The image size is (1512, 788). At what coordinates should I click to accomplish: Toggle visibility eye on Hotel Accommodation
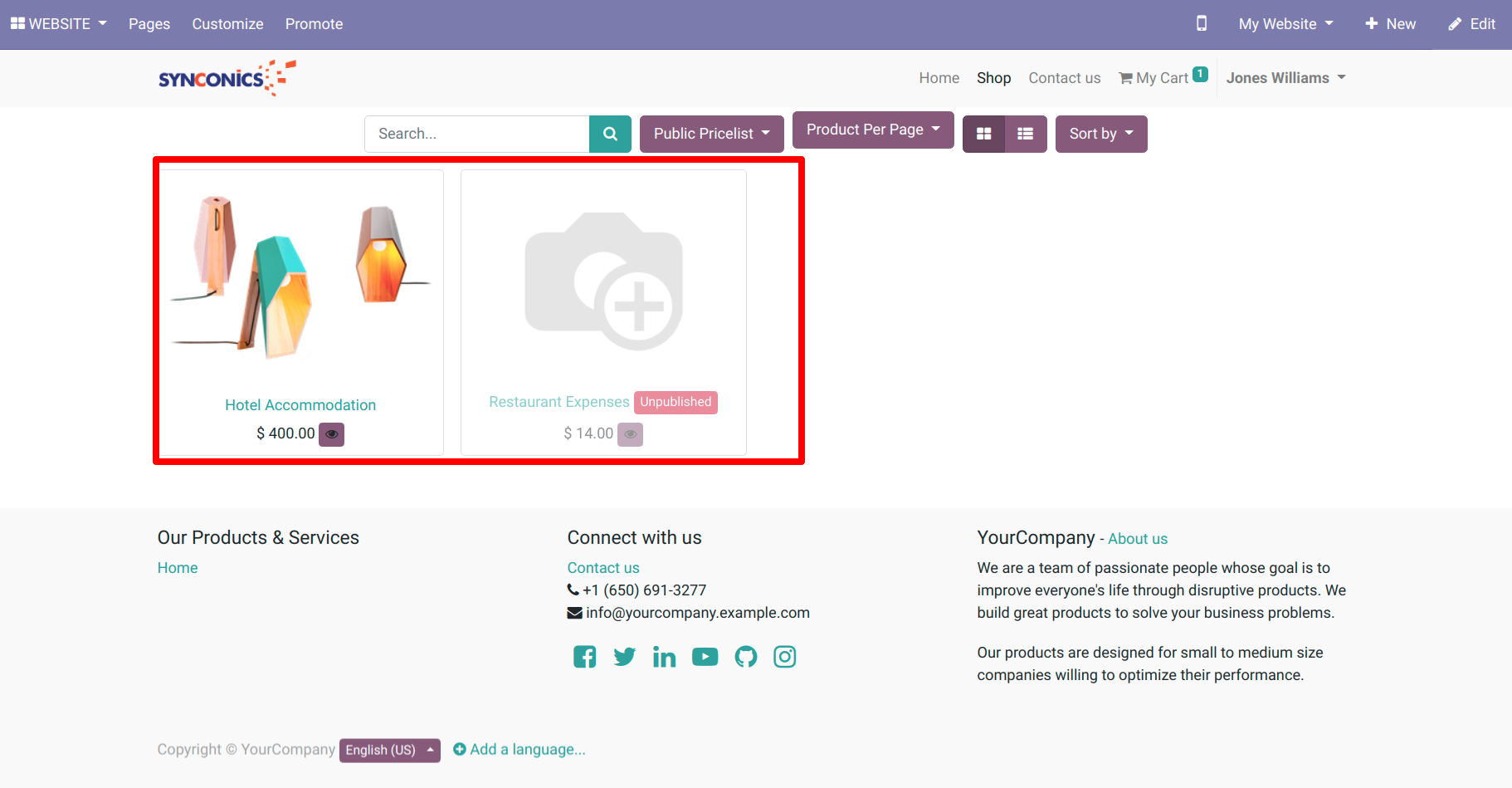[332, 434]
